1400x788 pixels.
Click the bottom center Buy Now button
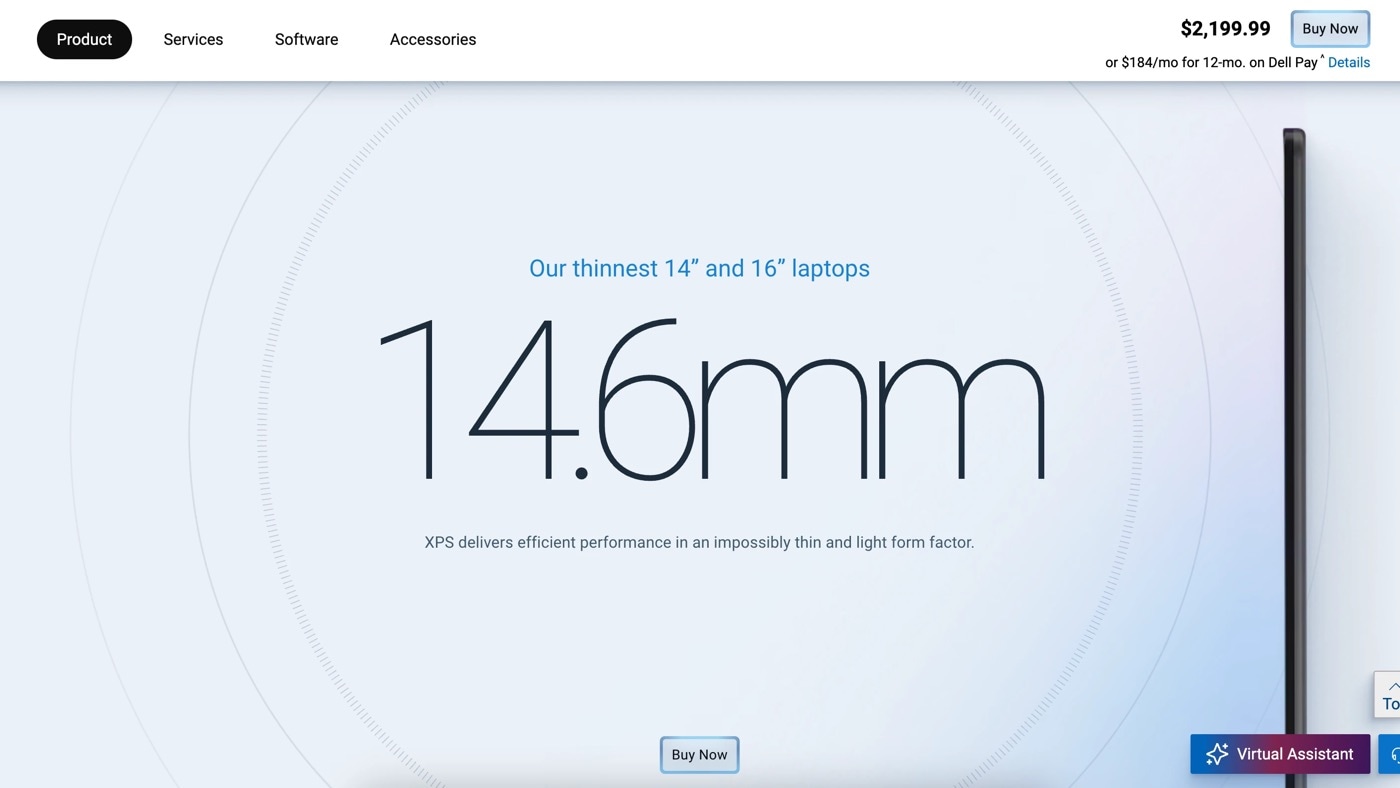point(699,755)
